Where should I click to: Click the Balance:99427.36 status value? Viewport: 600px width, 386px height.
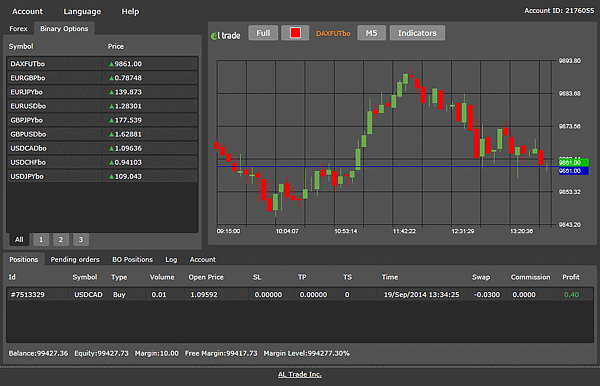[x=38, y=353]
